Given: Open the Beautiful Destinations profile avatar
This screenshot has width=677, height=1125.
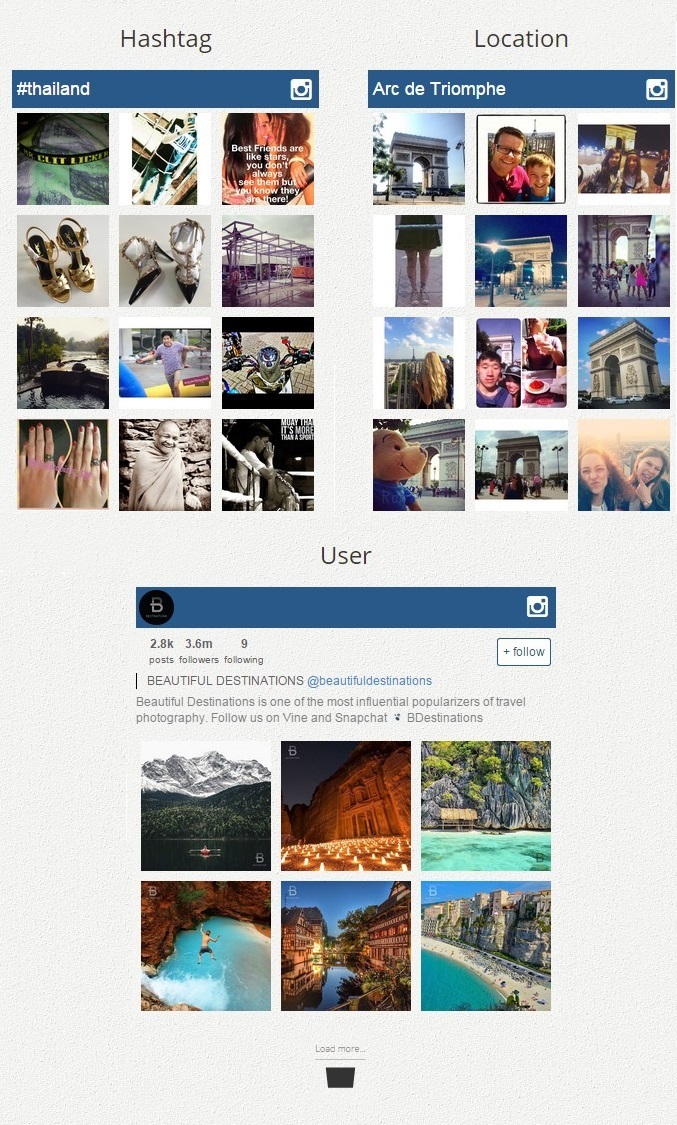Looking at the screenshot, I should (156, 608).
